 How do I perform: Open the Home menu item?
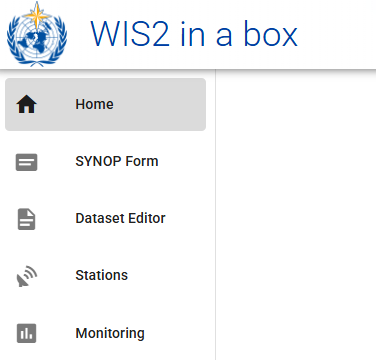tap(105, 104)
